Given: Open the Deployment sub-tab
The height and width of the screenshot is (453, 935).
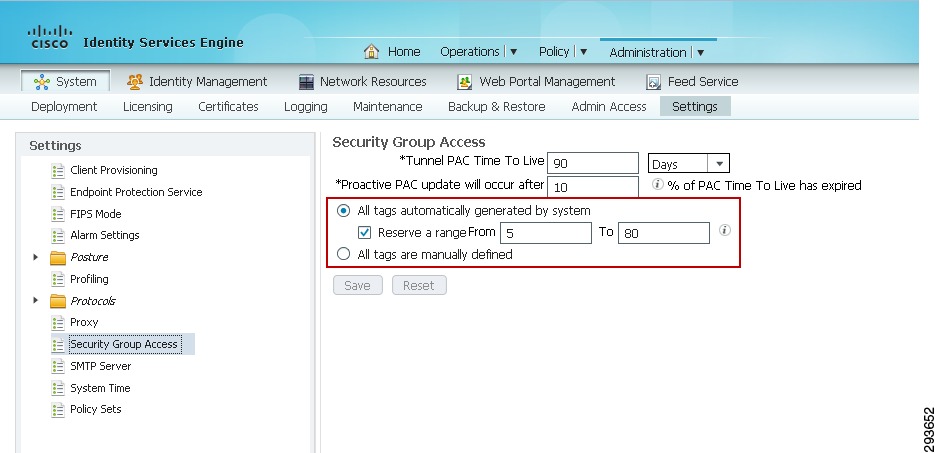Looking at the screenshot, I should pos(64,107).
